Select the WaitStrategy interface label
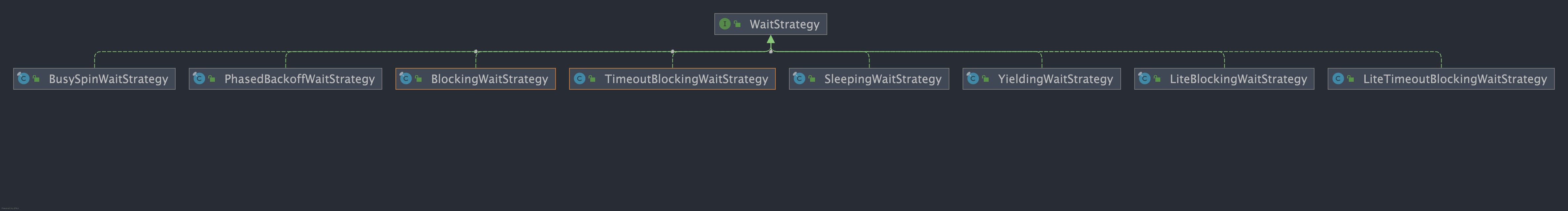 pos(784,24)
